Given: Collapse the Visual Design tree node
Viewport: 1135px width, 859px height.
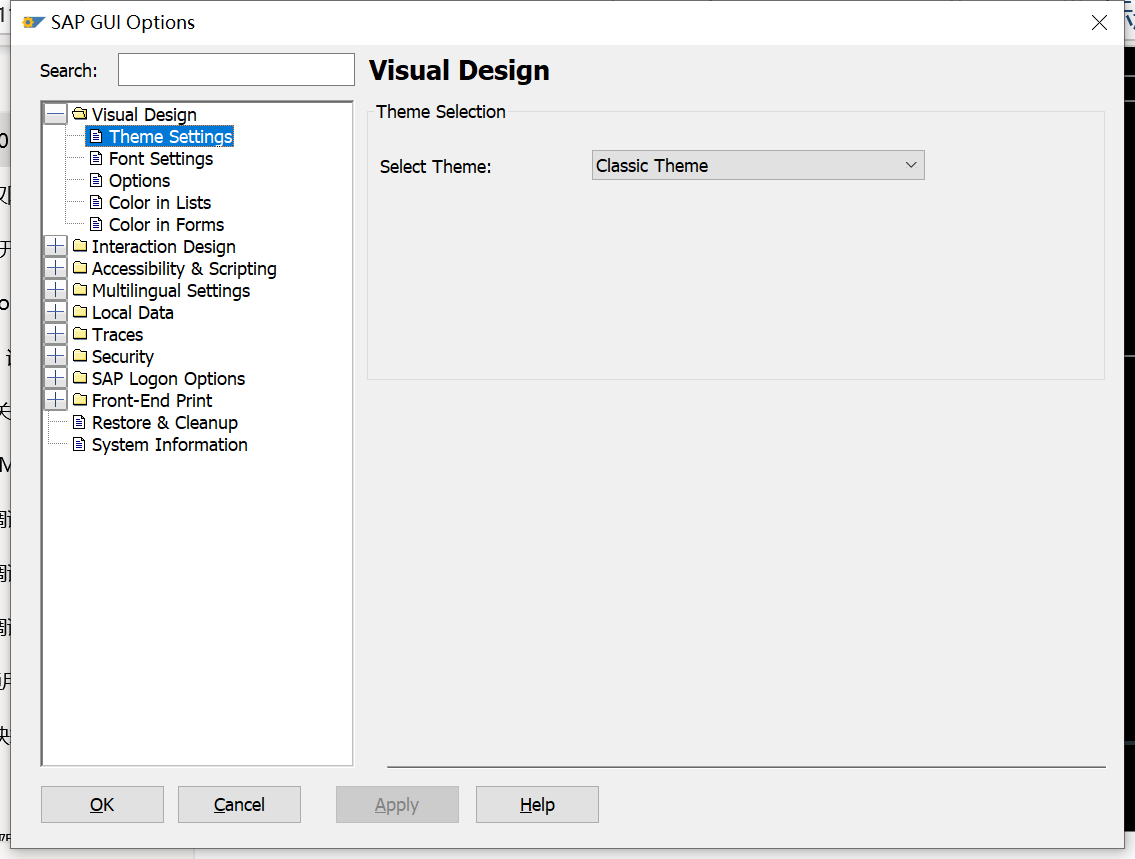Looking at the screenshot, I should coord(56,114).
